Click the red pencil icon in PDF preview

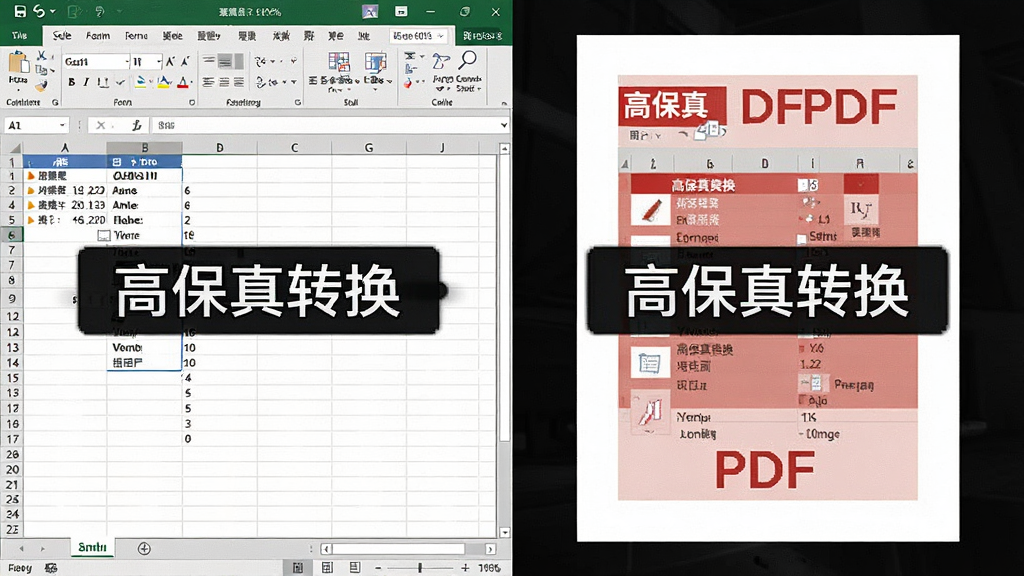pos(650,210)
